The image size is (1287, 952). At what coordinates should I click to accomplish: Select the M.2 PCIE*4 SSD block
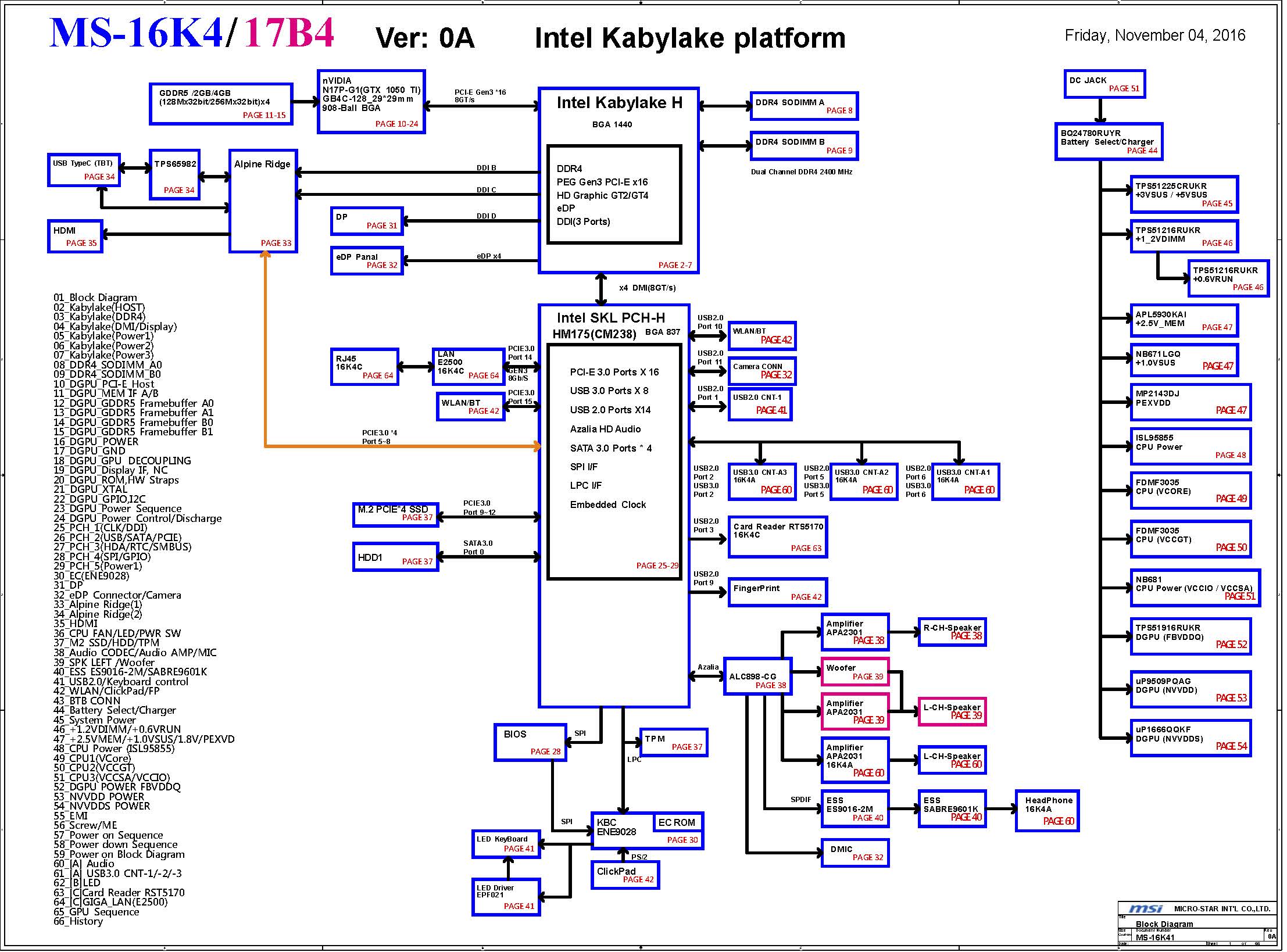click(x=396, y=515)
